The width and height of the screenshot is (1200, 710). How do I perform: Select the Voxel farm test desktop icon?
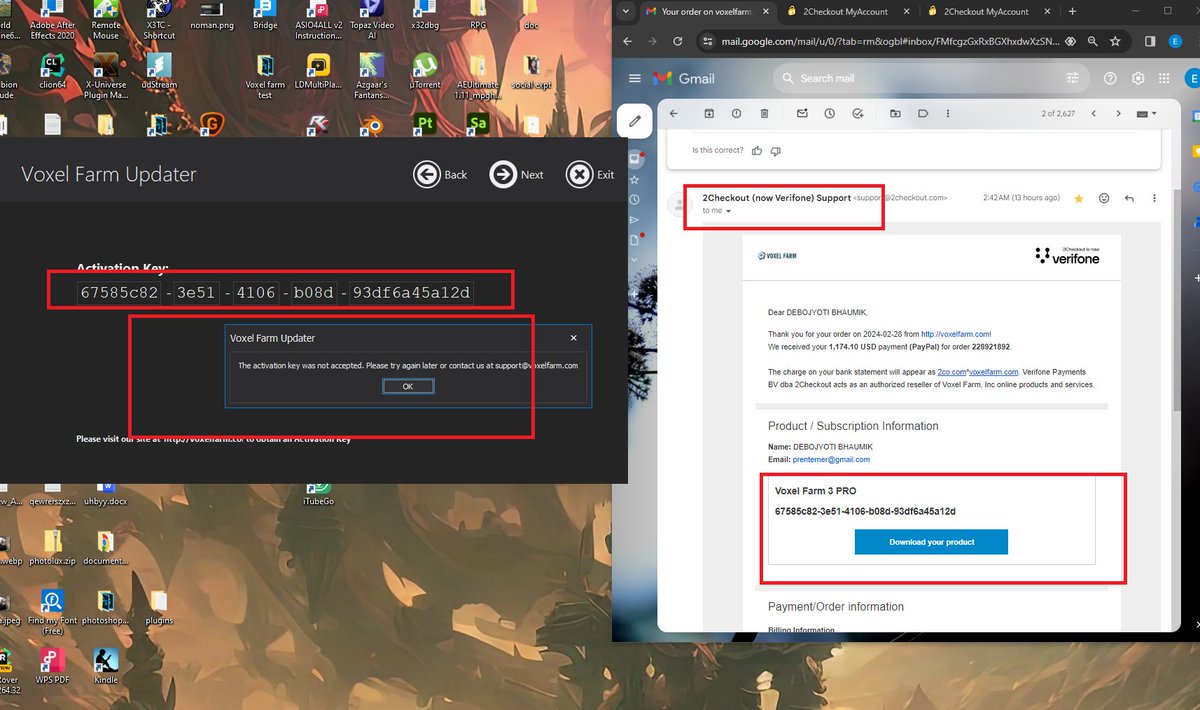(265, 76)
